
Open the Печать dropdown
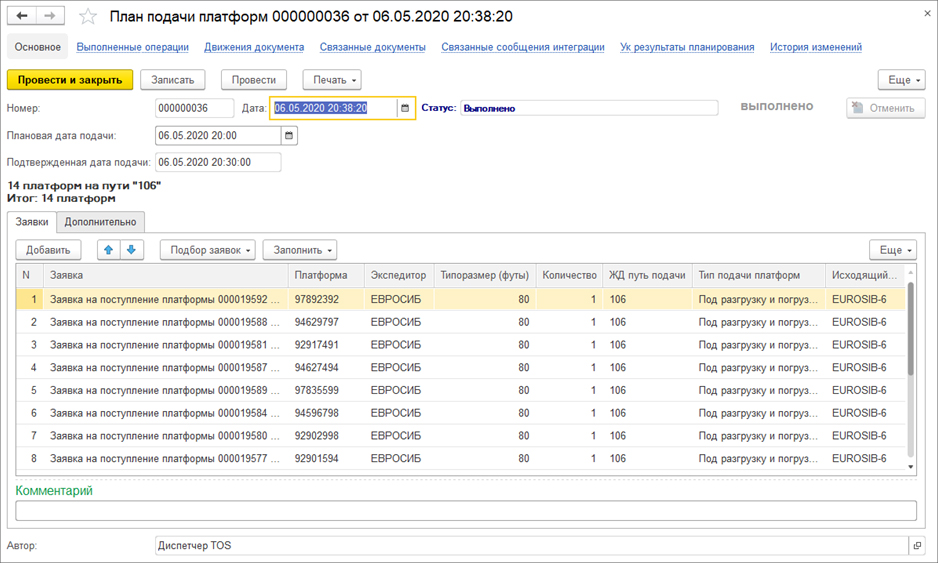[x=332, y=80]
